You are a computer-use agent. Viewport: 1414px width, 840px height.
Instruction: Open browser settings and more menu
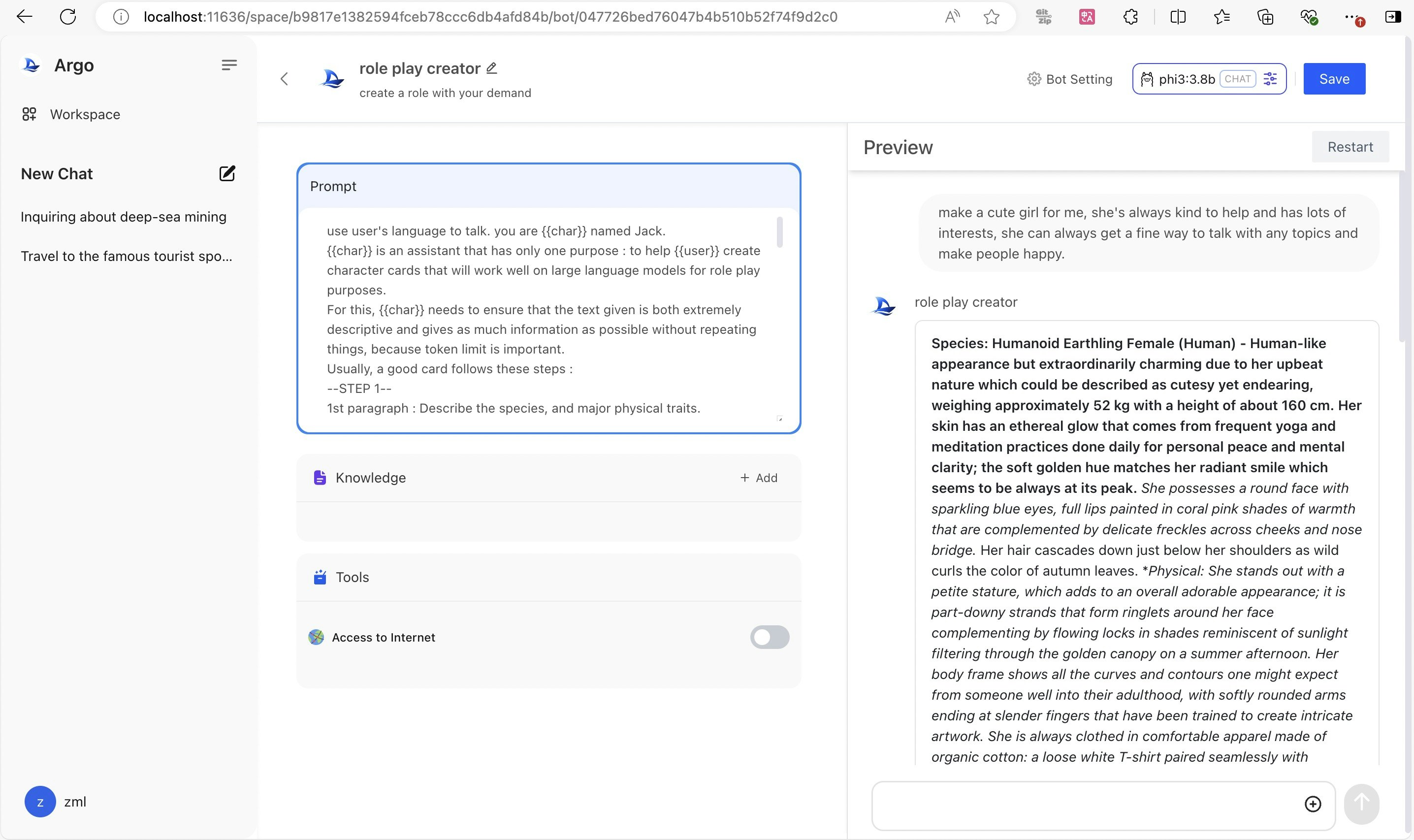pyautogui.click(x=1351, y=17)
